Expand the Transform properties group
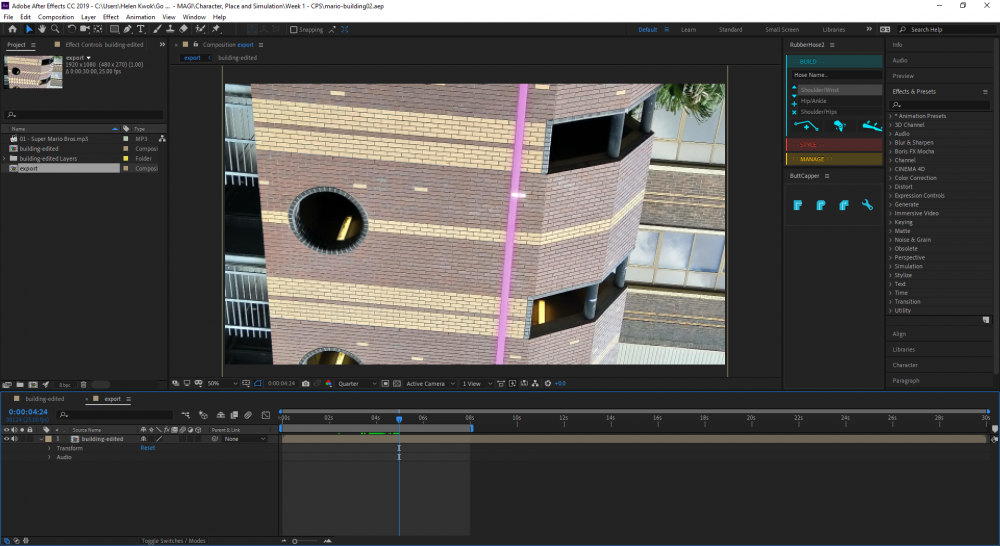The image size is (1000, 546). 49,448
